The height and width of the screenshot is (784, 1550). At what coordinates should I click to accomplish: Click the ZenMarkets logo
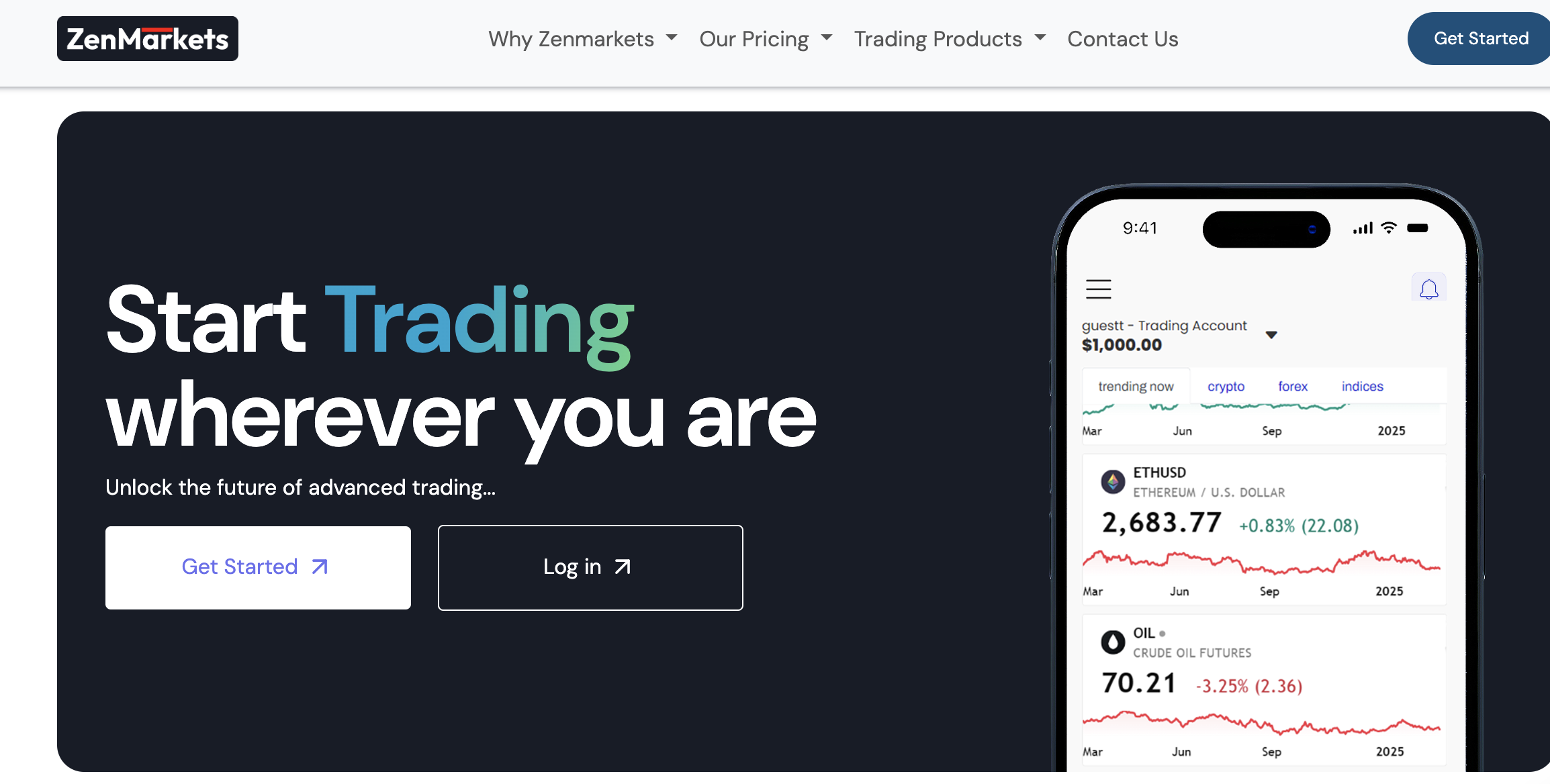pos(148,39)
